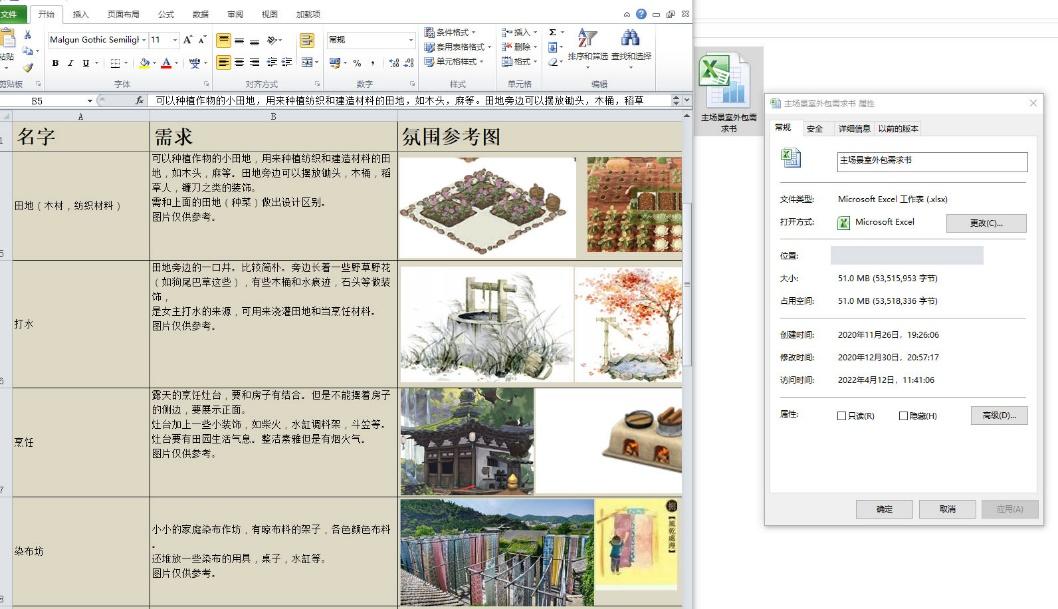Click the AutoSum sigma icon
This screenshot has height=609, width=1058.
(553, 32)
